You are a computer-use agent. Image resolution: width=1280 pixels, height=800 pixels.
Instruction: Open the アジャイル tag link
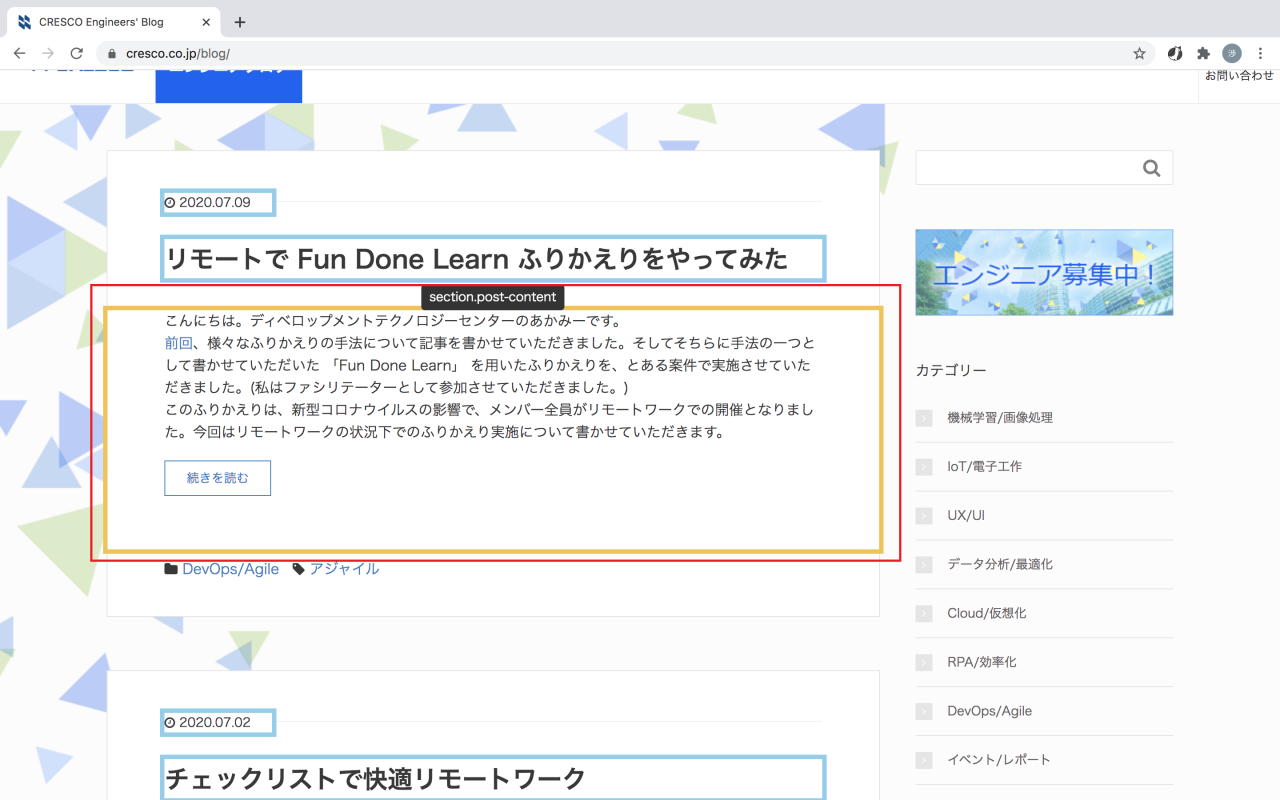[344, 569]
